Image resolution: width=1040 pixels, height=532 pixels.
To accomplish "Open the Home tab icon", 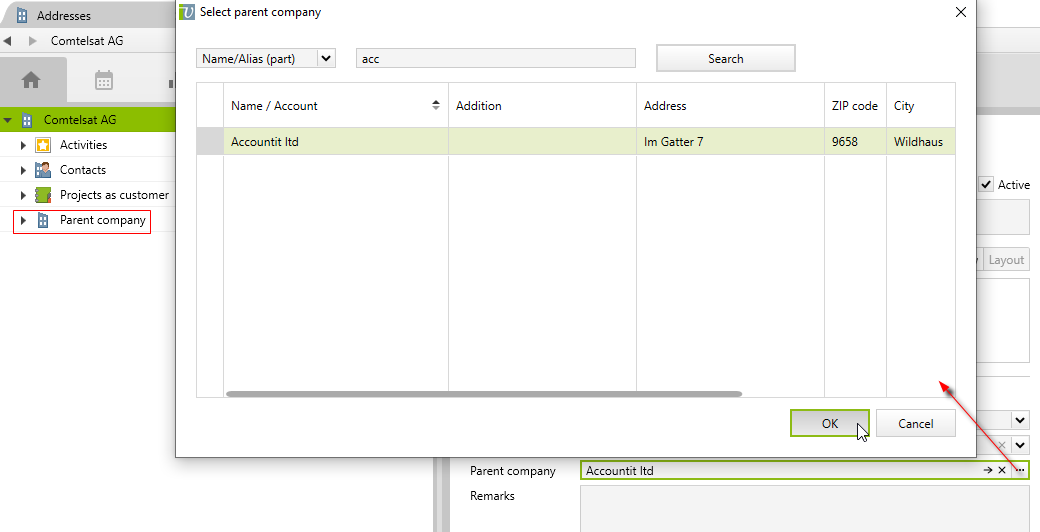I will point(31,80).
